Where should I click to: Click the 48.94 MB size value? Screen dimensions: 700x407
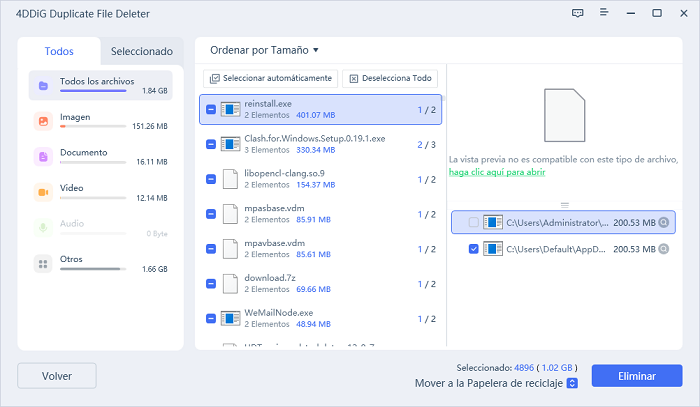click(313, 324)
